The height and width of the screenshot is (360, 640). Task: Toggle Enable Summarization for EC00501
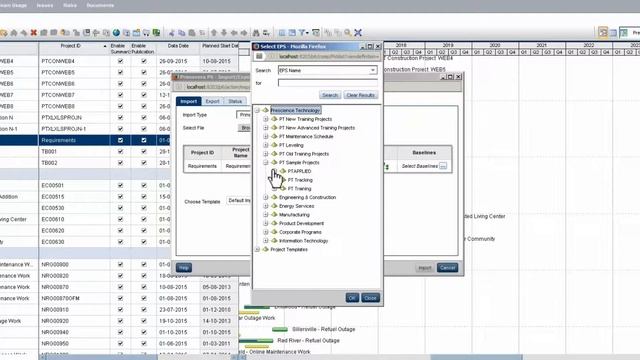(x=120, y=185)
